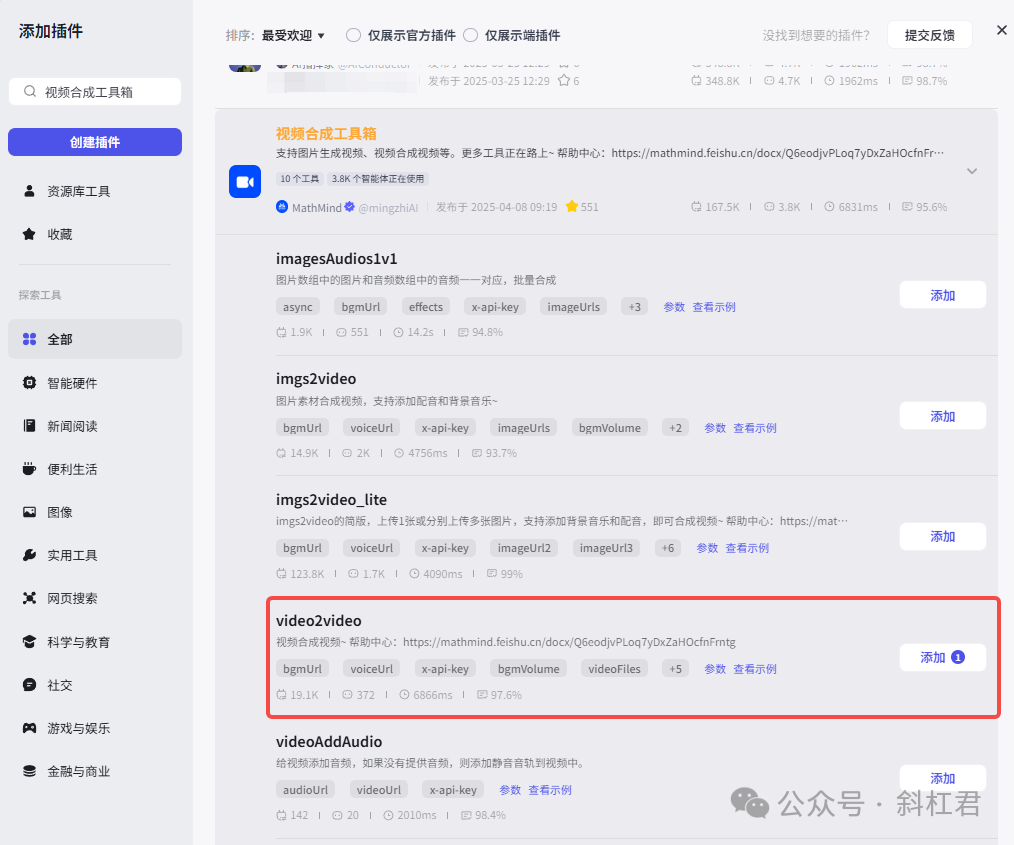Close the 添加插件 dialog

click(x=1002, y=30)
